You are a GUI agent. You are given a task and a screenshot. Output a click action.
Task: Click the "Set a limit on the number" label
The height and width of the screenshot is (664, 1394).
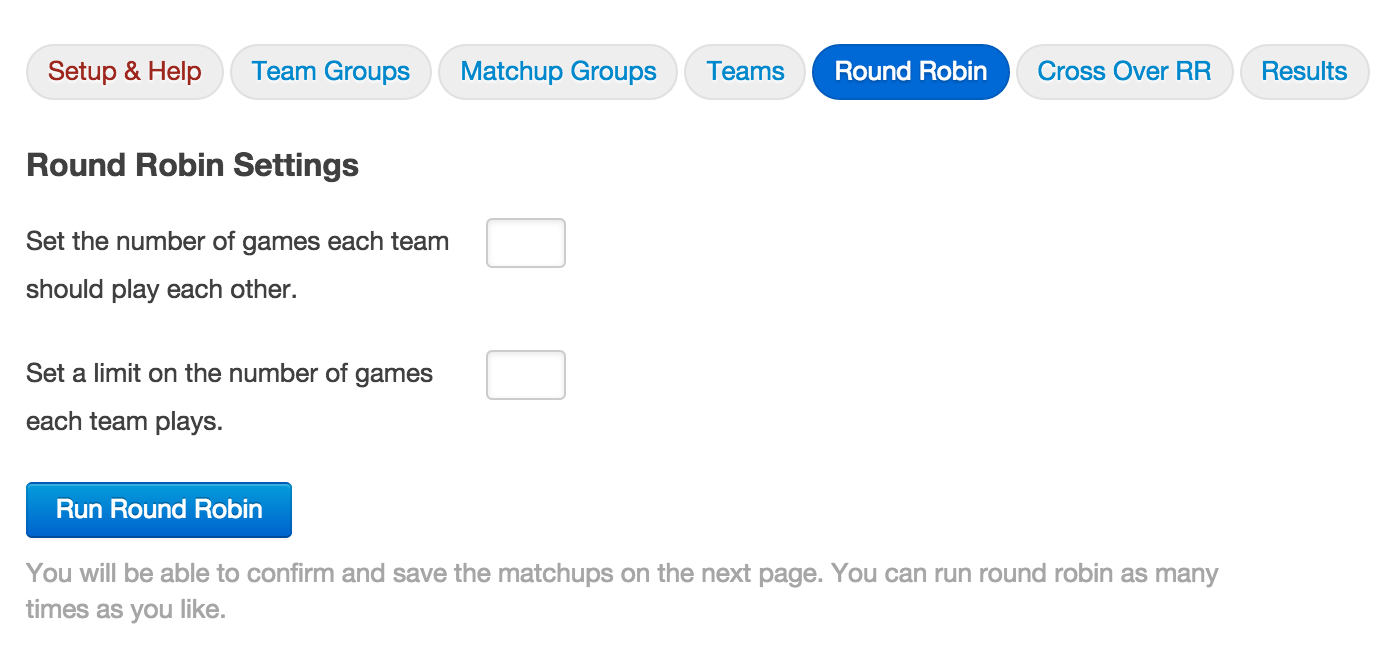coord(229,374)
